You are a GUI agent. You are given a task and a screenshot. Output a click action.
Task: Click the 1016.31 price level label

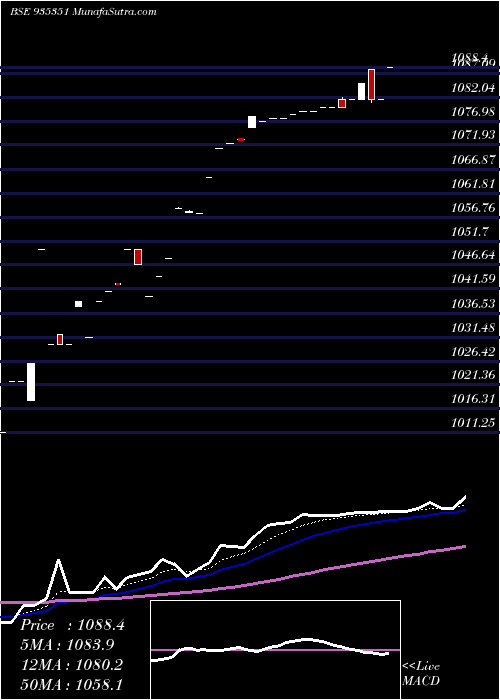tap(473, 399)
